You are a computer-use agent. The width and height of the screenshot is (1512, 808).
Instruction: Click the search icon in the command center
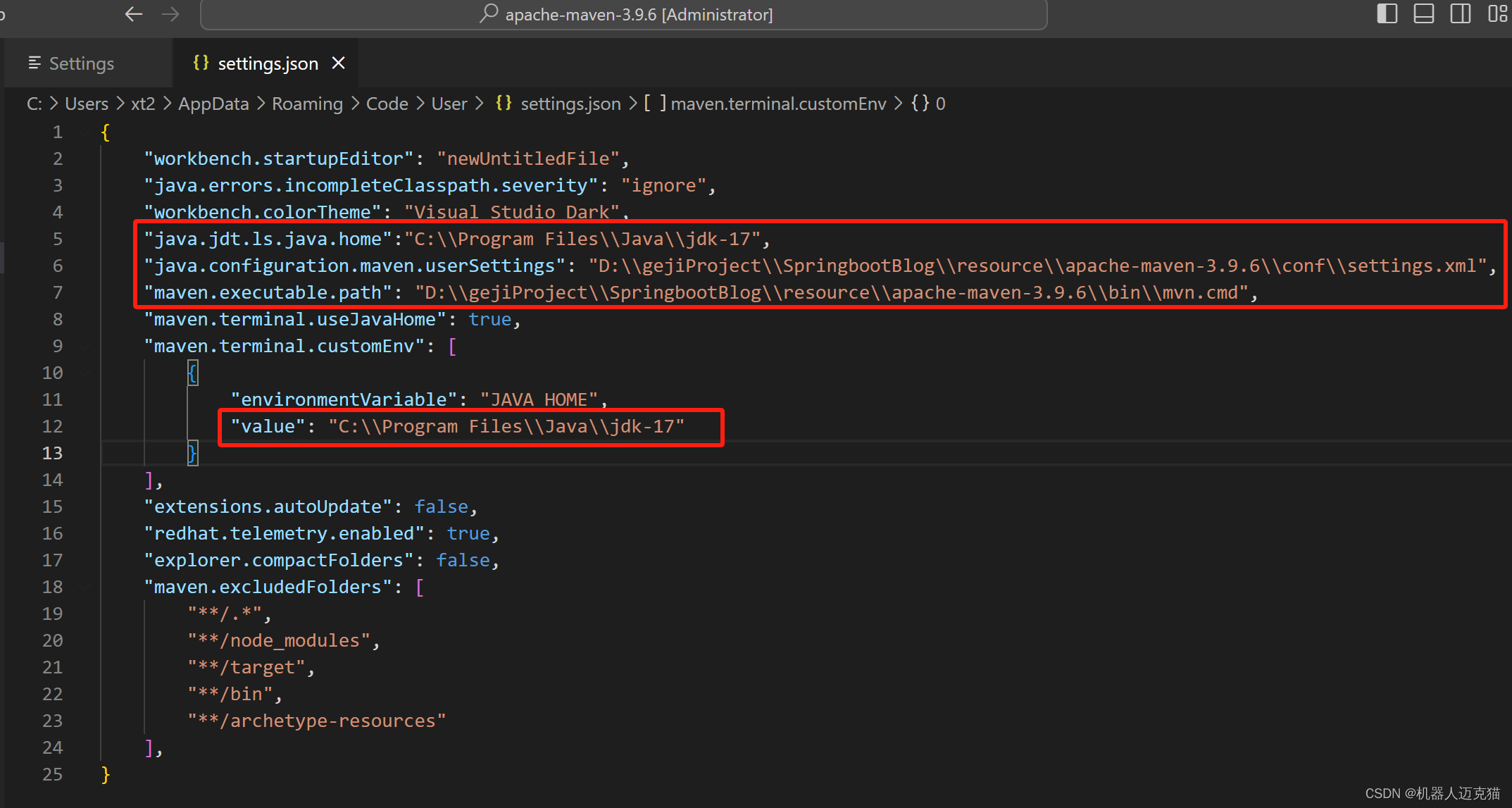pyautogui.click(x=489, y=14)
